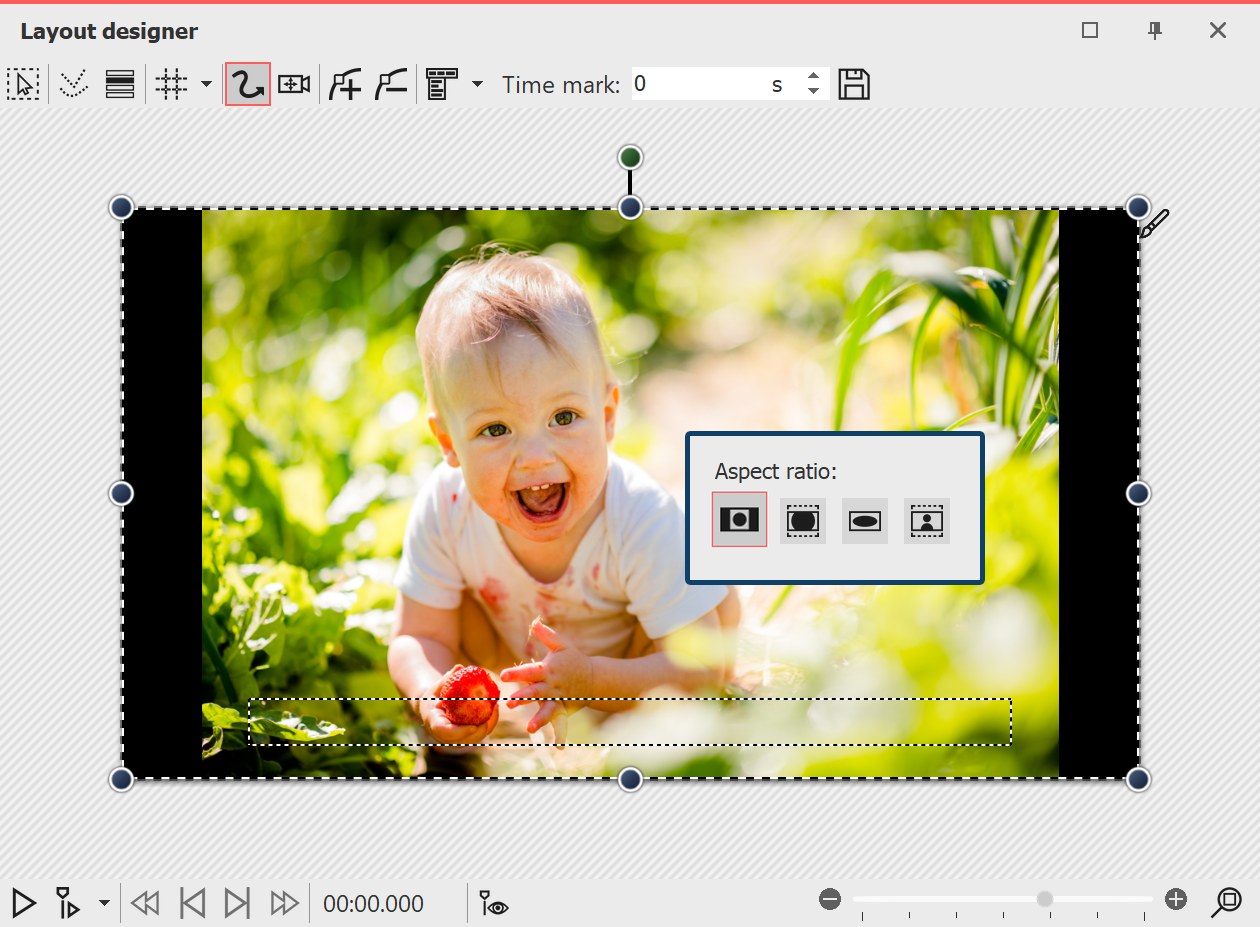Viewport: 1260px width, 927px height.
Task: Open the play-from-marker dropdown arrow
Action: [104, 904]
